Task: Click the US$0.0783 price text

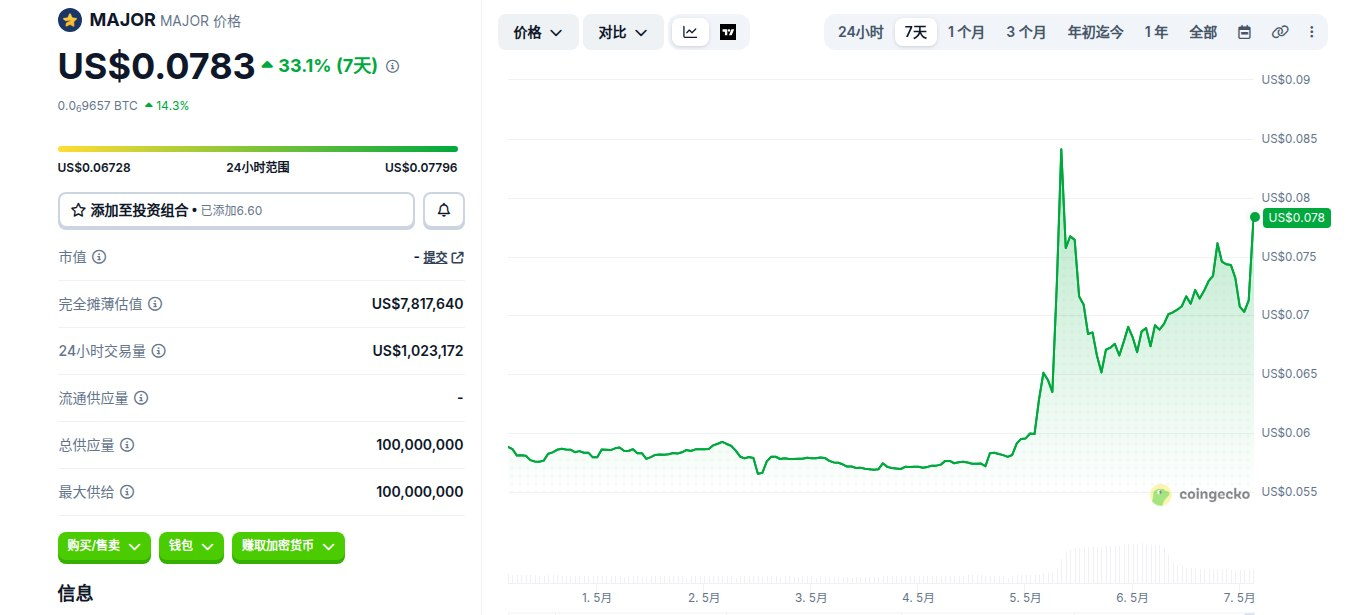Action: coord(157,66)
